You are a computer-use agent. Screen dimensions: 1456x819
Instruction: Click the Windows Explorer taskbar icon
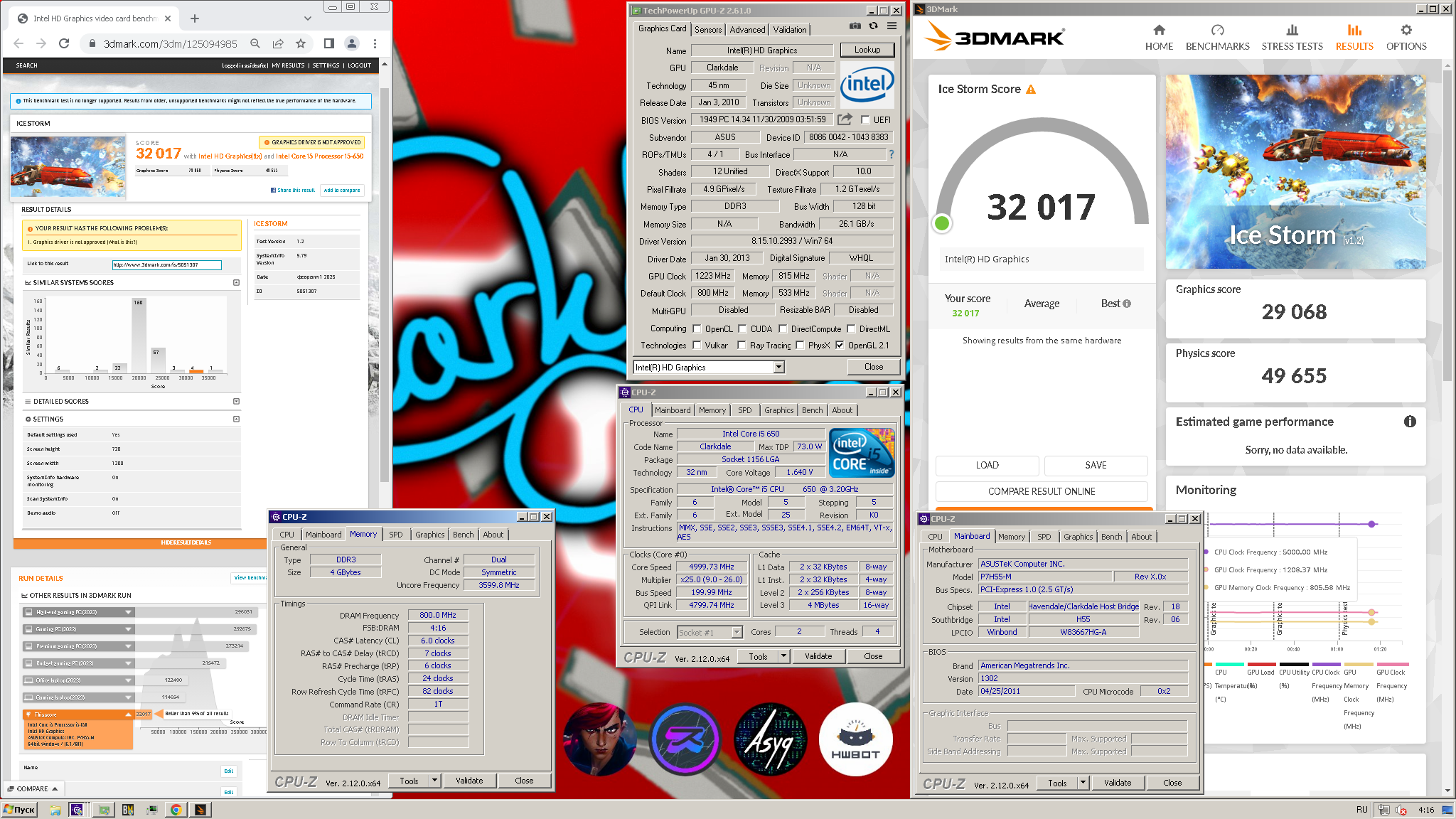pos(55,810)
